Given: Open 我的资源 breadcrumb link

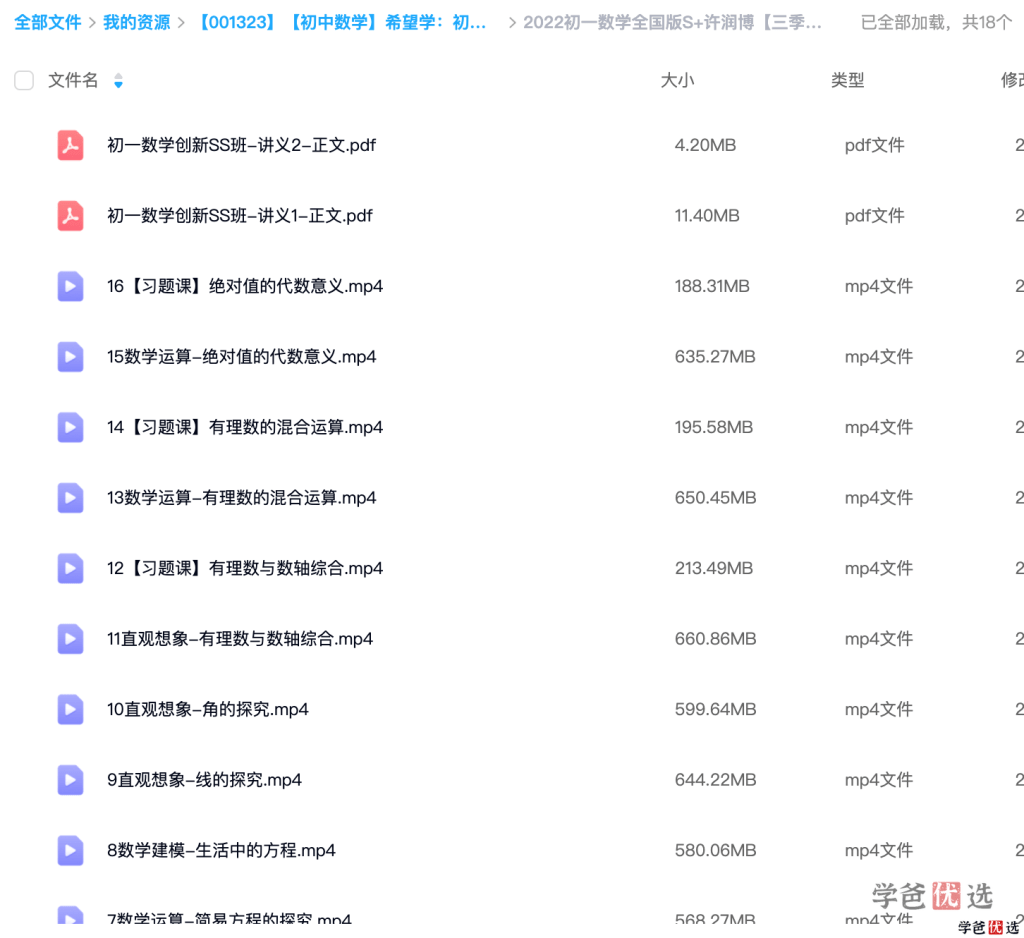Looking at the screenshot, I should (136, 22).
